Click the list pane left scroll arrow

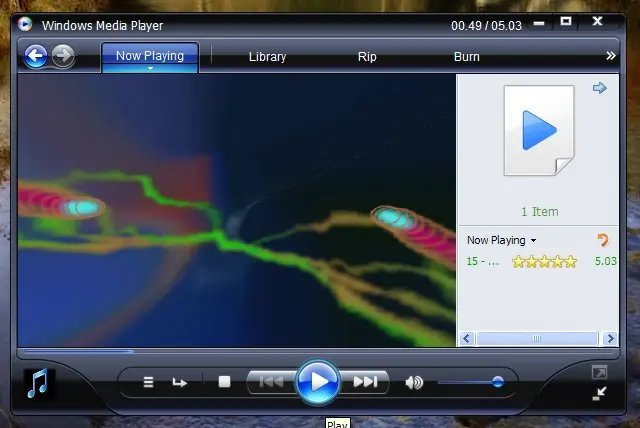pos(467,339)
